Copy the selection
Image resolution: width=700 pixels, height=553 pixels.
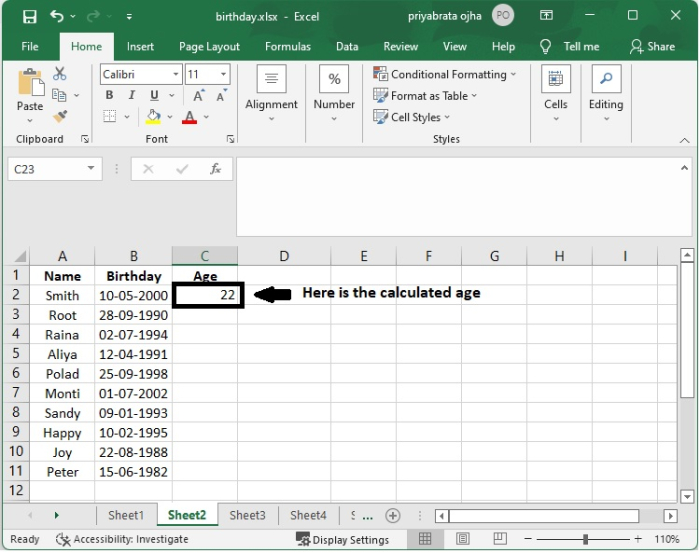pos(59,95)
